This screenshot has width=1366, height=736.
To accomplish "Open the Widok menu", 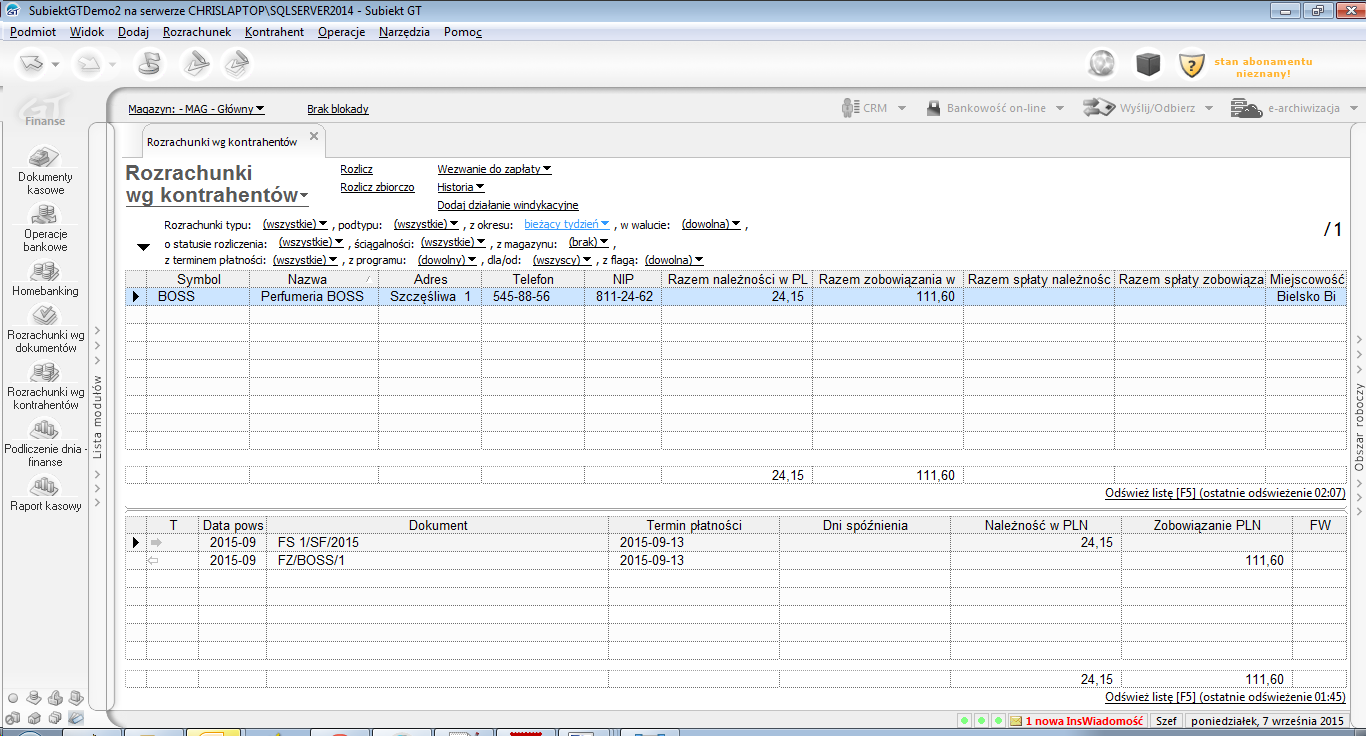I will pyautogui.click(x=87, y=32).
